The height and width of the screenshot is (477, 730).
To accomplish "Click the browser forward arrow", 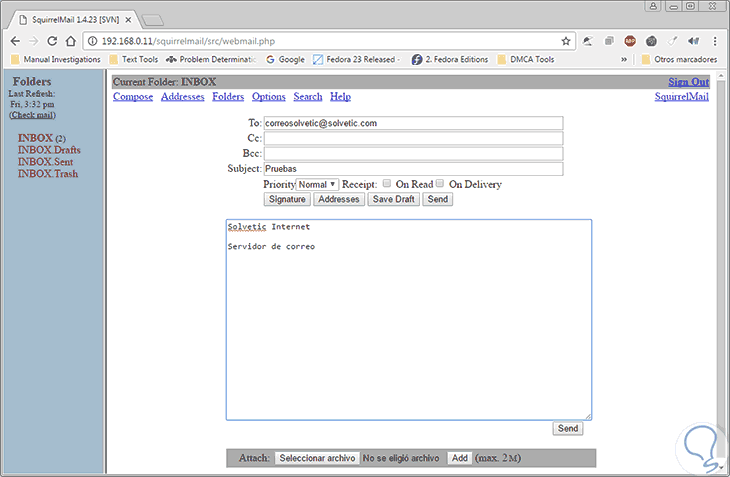I will [x=34, y=41].
